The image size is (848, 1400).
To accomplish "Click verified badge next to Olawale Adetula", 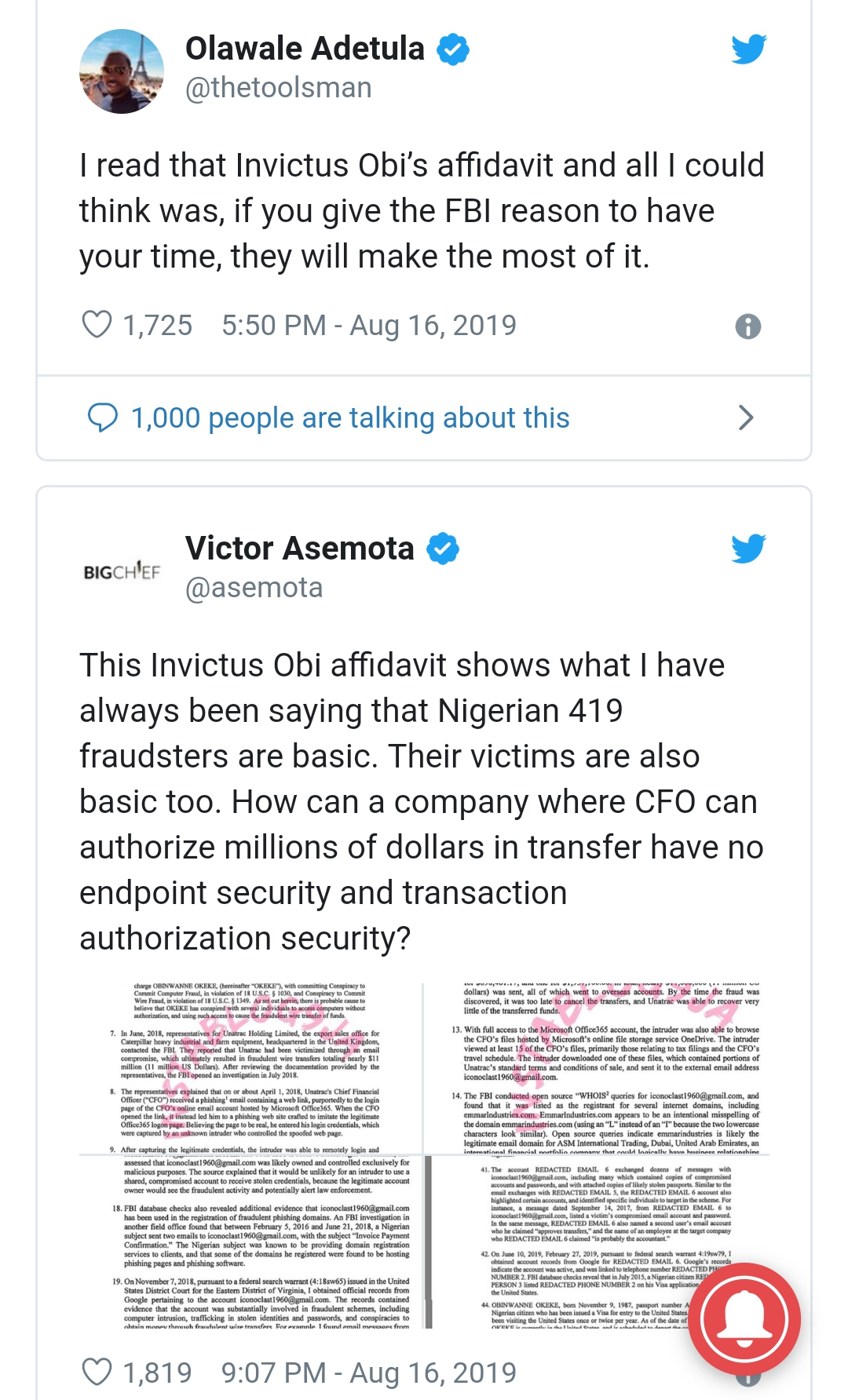I will (453, 49).
